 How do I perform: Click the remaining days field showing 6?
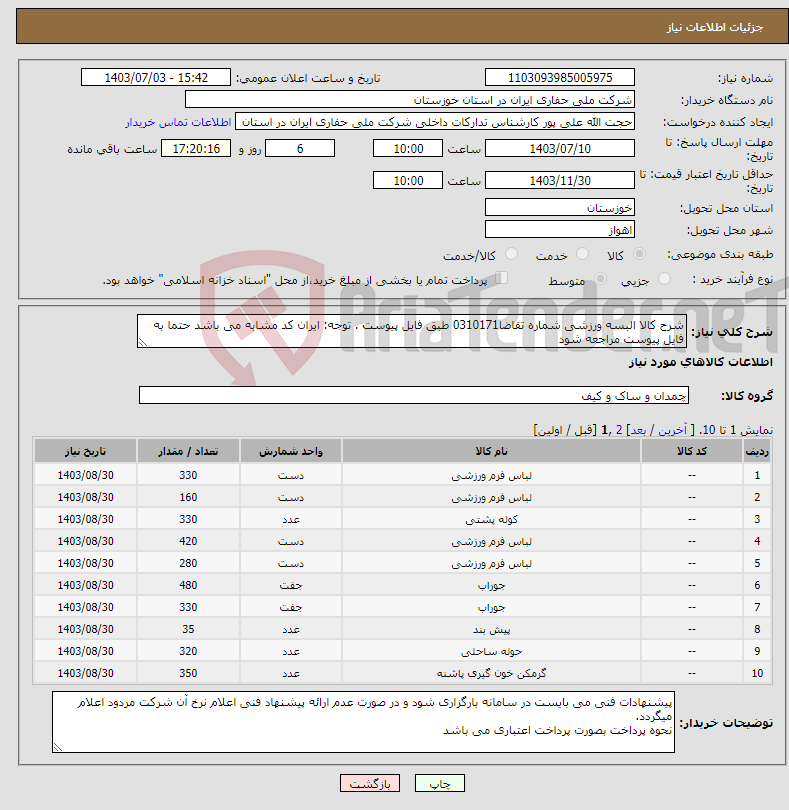click(300, 149)
